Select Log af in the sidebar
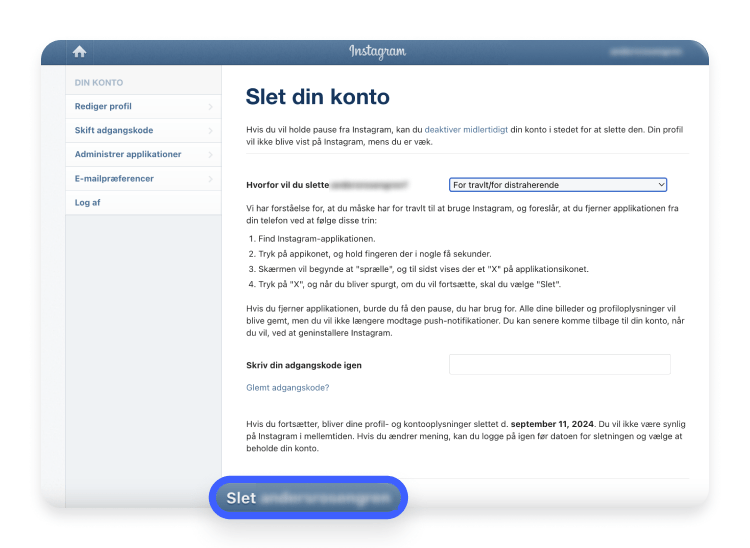 point(143,202)
